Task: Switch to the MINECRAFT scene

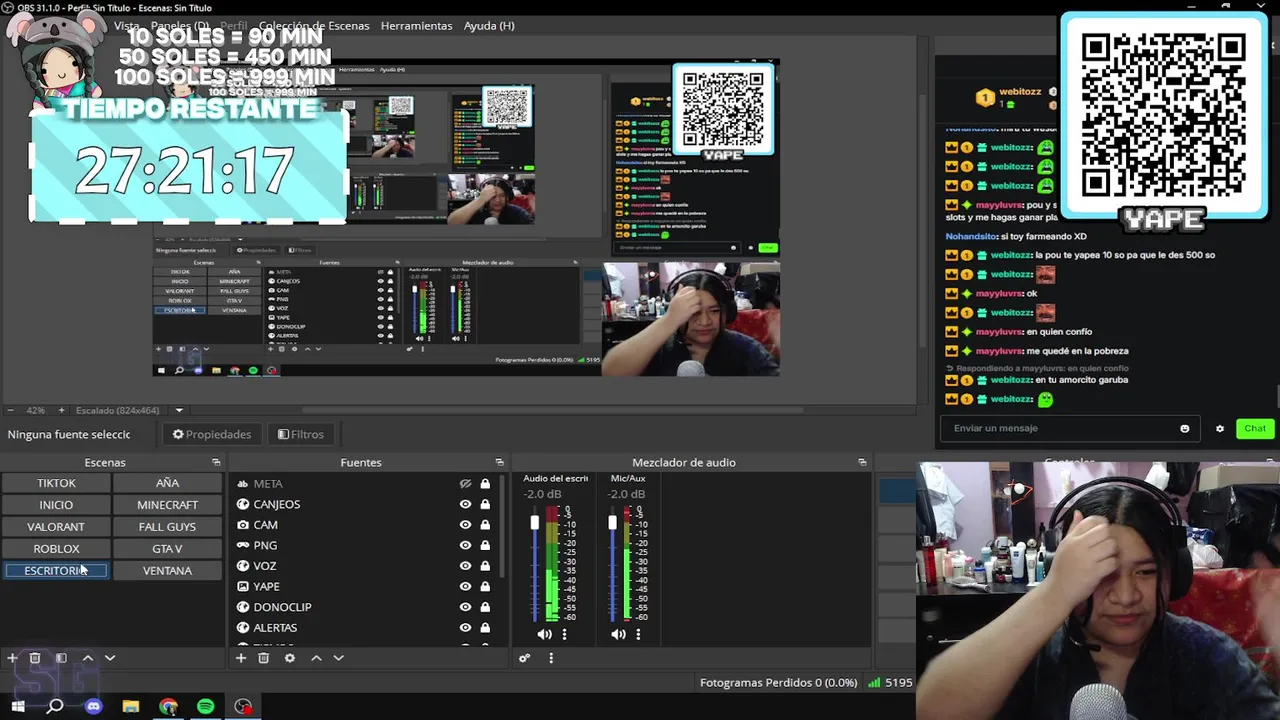Action: tap(167, 505)
